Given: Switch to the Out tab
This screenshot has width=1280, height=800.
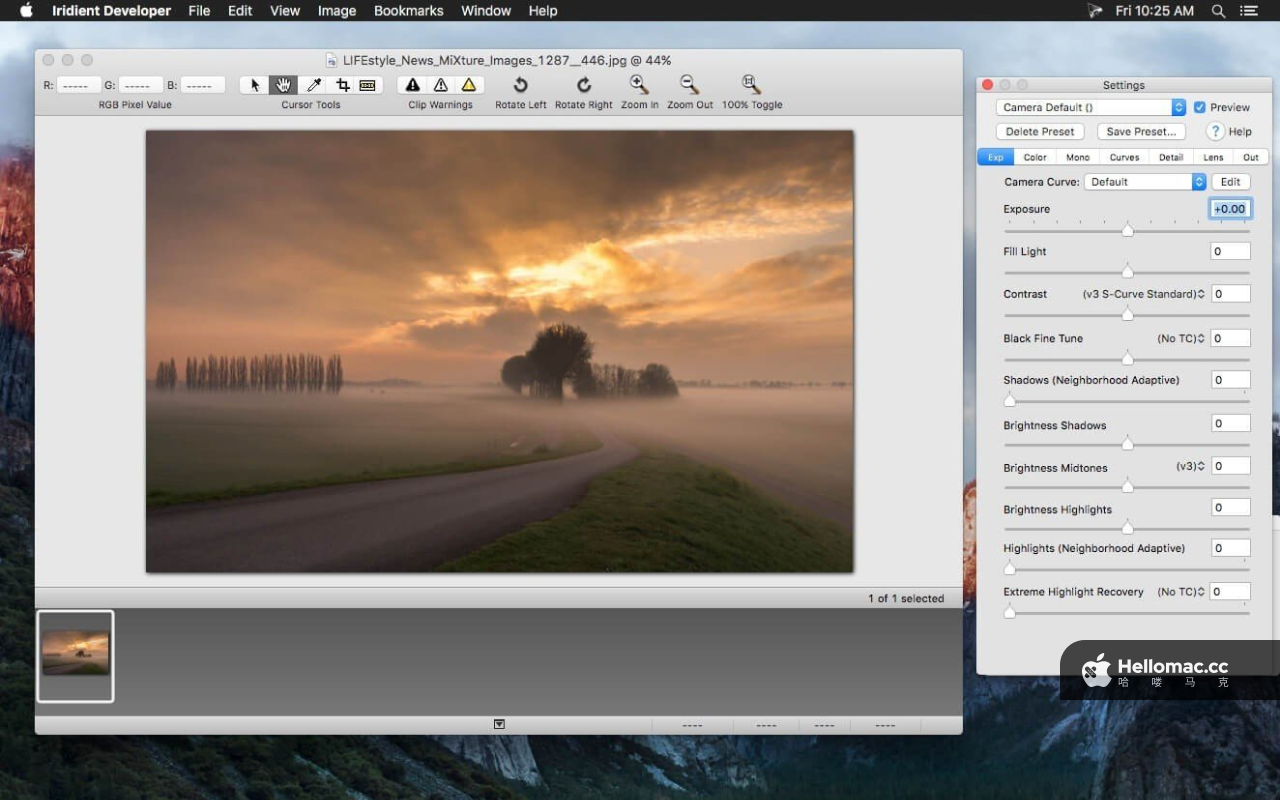Looking at the screenshot, I should tap(1251, 157).
